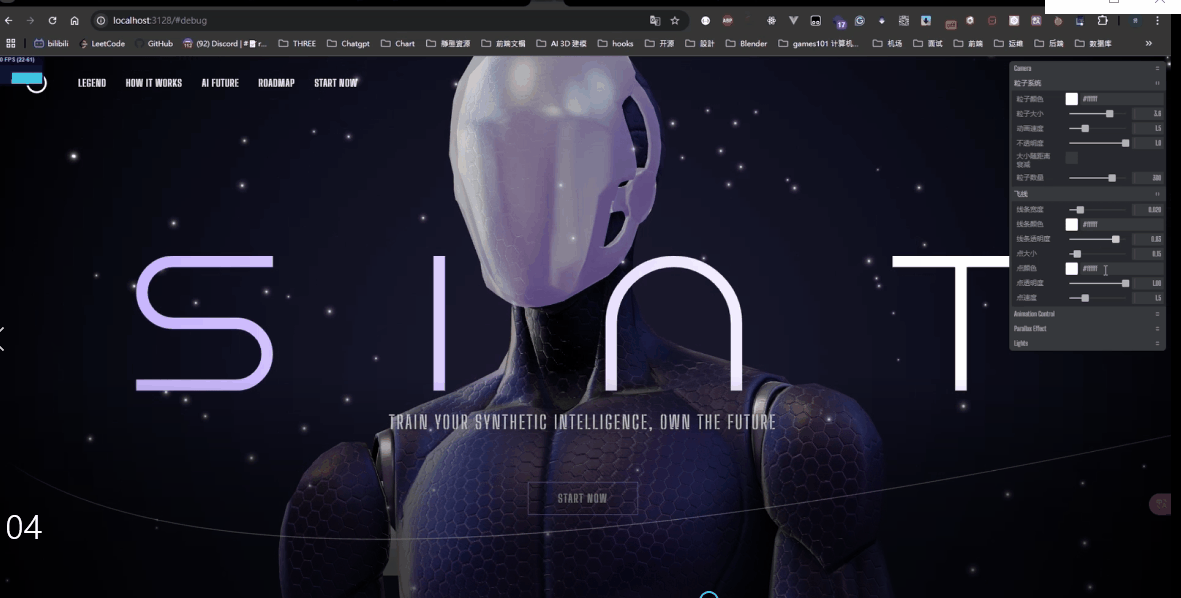The height and width of the screenshot is (598, 1181).
Task: Open the Extensions puzzle piece menu
Action: click(x=1102, y=20)
